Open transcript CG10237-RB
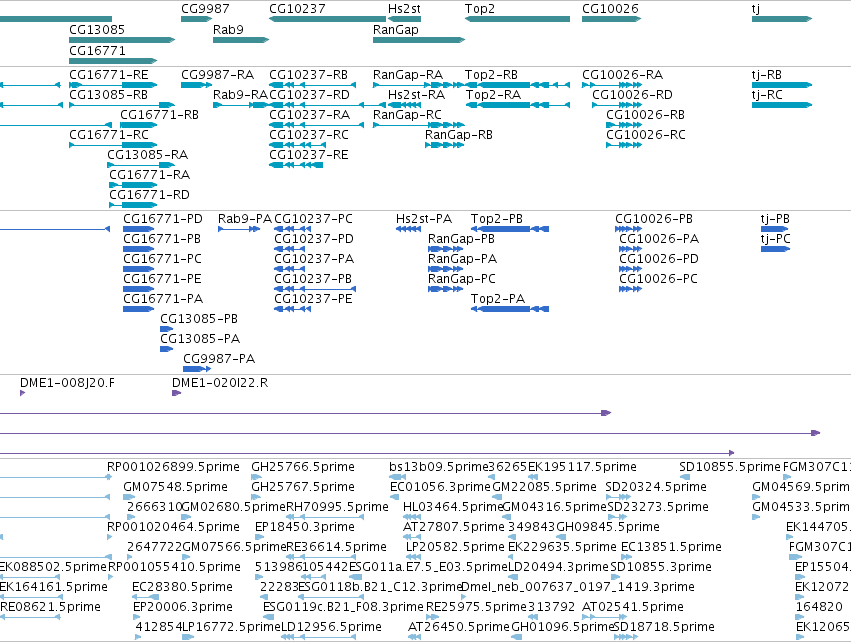 308,74
